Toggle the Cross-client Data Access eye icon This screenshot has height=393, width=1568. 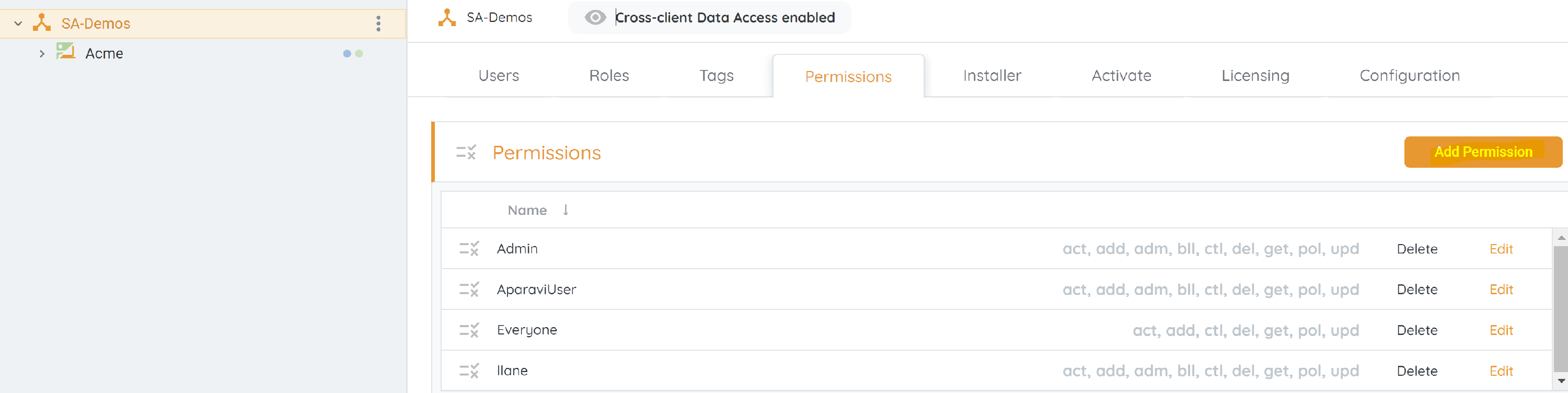click(x=595, y=18)
